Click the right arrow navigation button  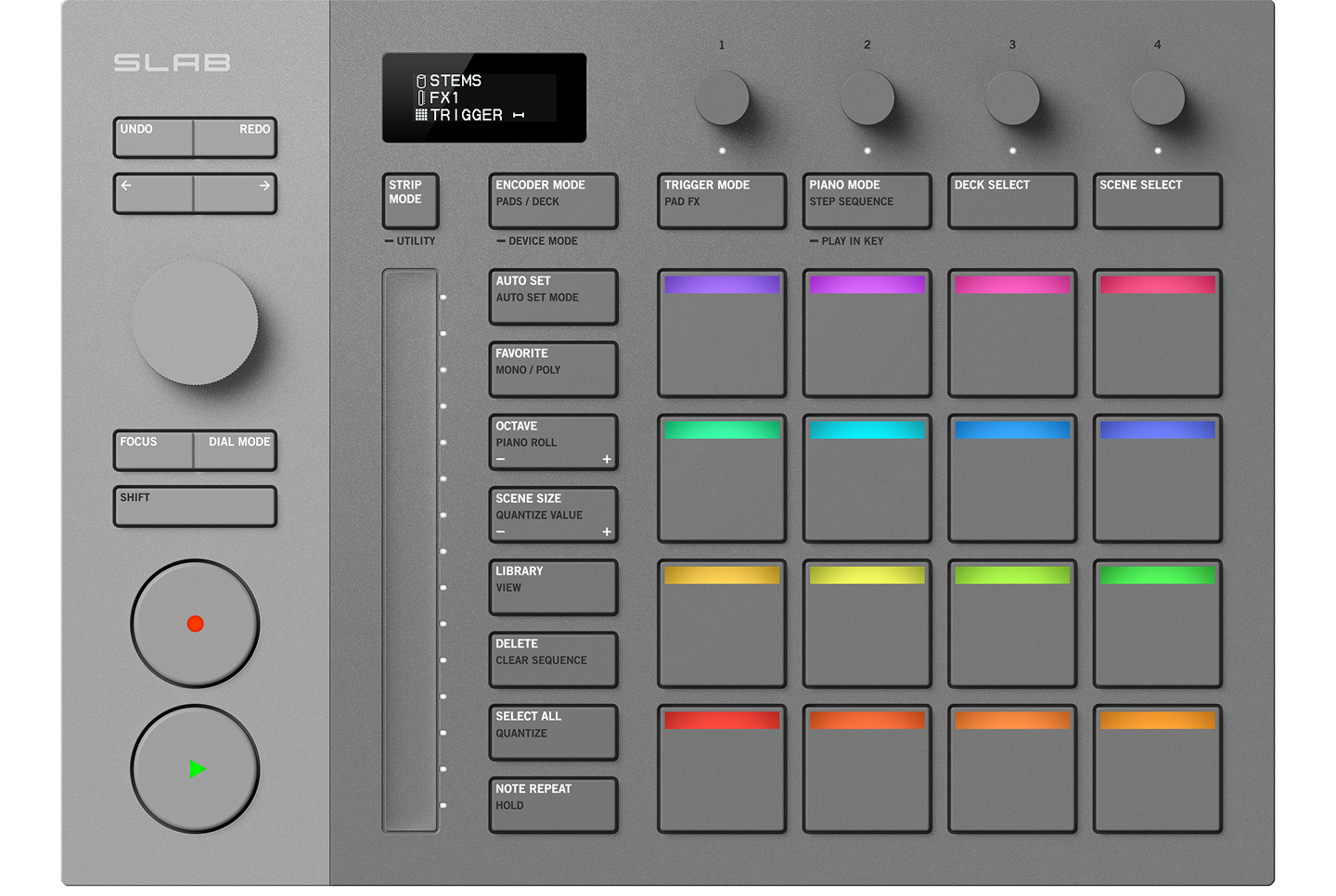pyautogui.click(x=236, y=194)
